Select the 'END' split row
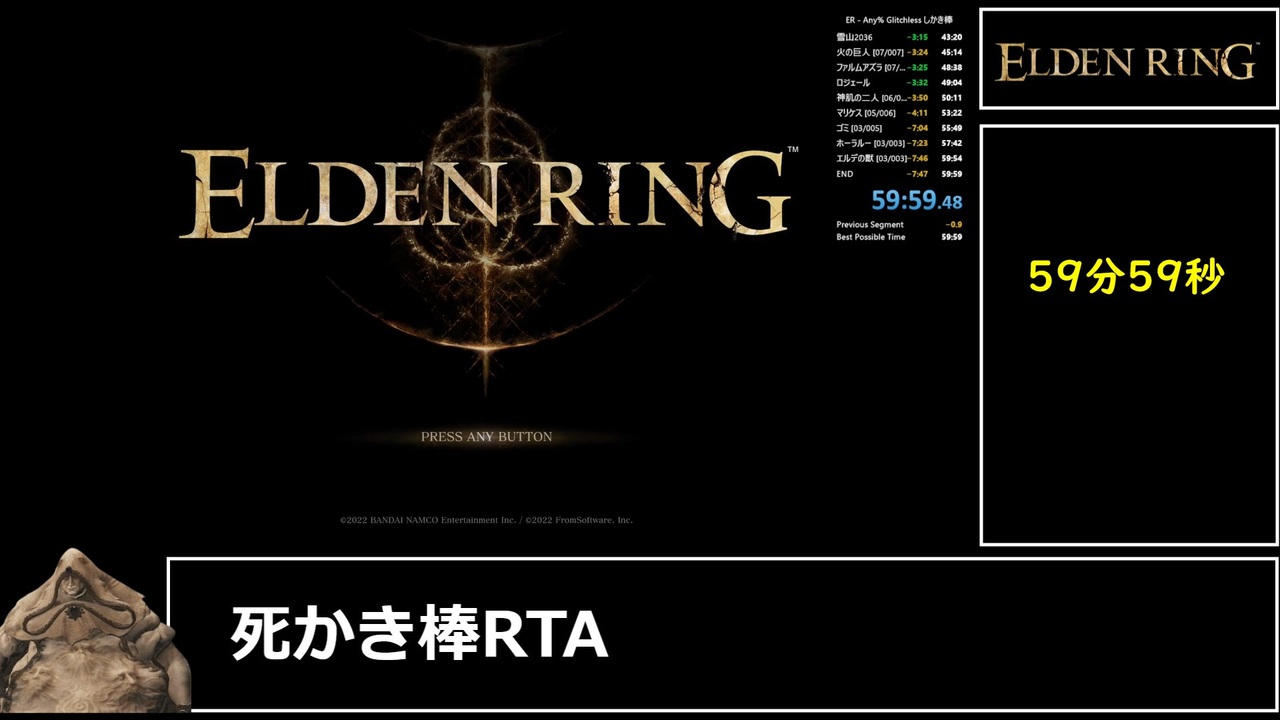The width and height of the screenshot is (1280, 720). (899, 174)
